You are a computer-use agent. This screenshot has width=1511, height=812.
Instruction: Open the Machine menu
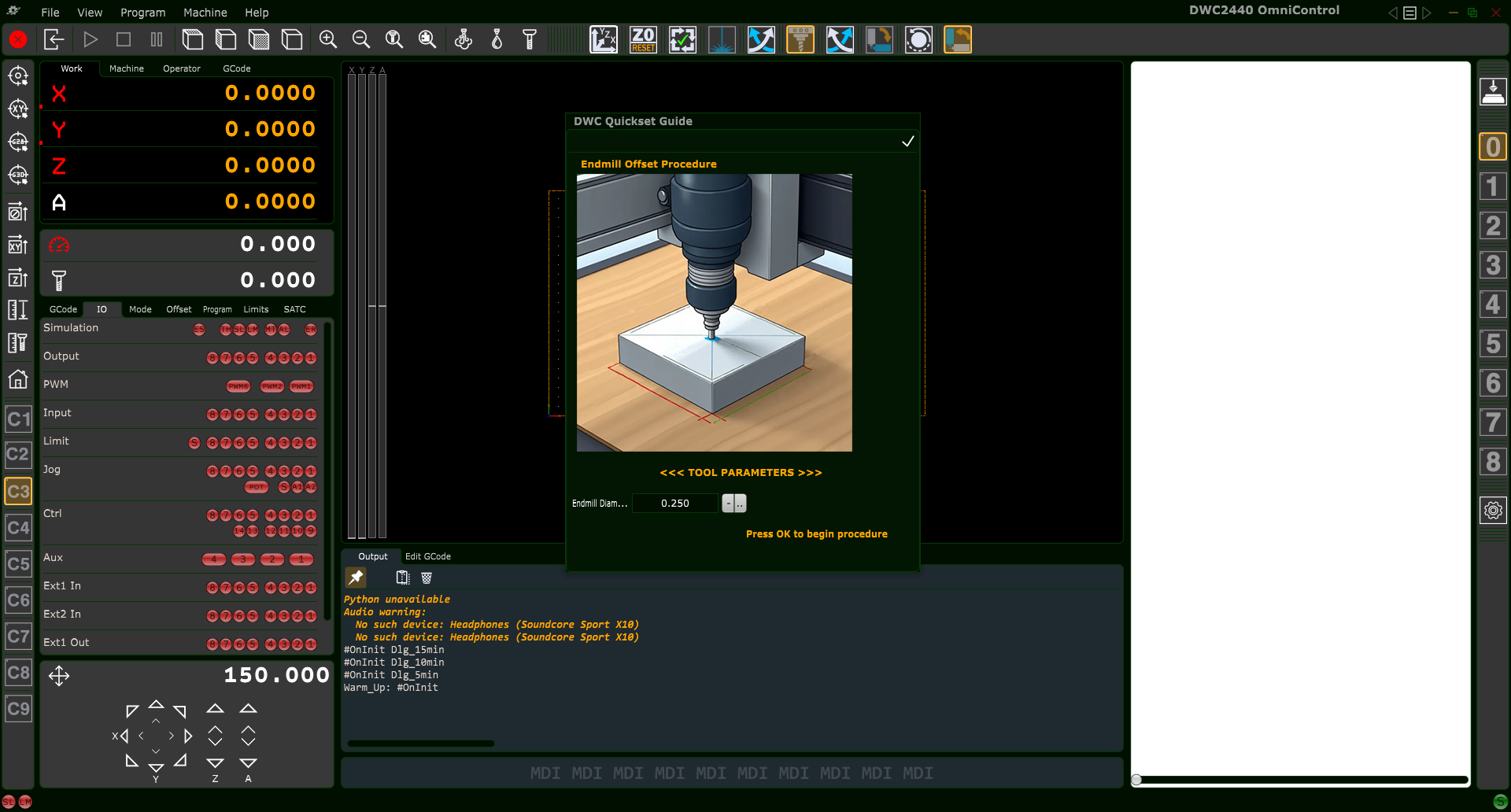click(x=205, y=13)
